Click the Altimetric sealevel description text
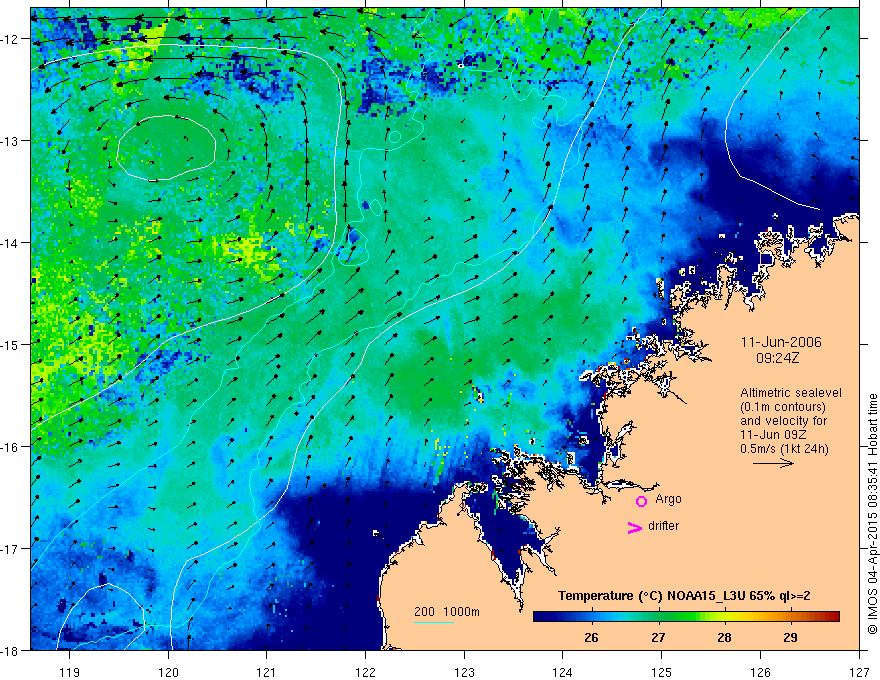 click(791, 421)
